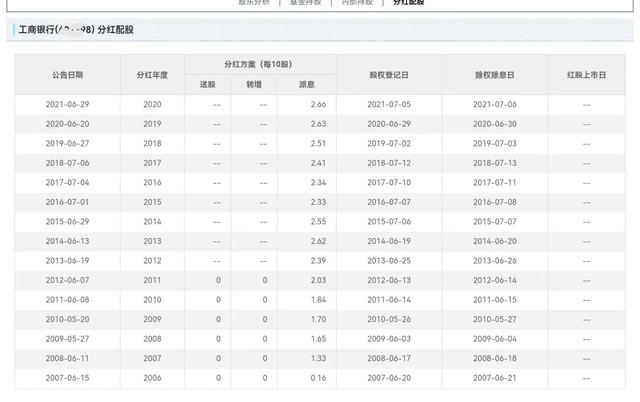This screenshot has height=402, width=640.
Task: Click the 转增 sub-header
Action: tap(254, 84)
